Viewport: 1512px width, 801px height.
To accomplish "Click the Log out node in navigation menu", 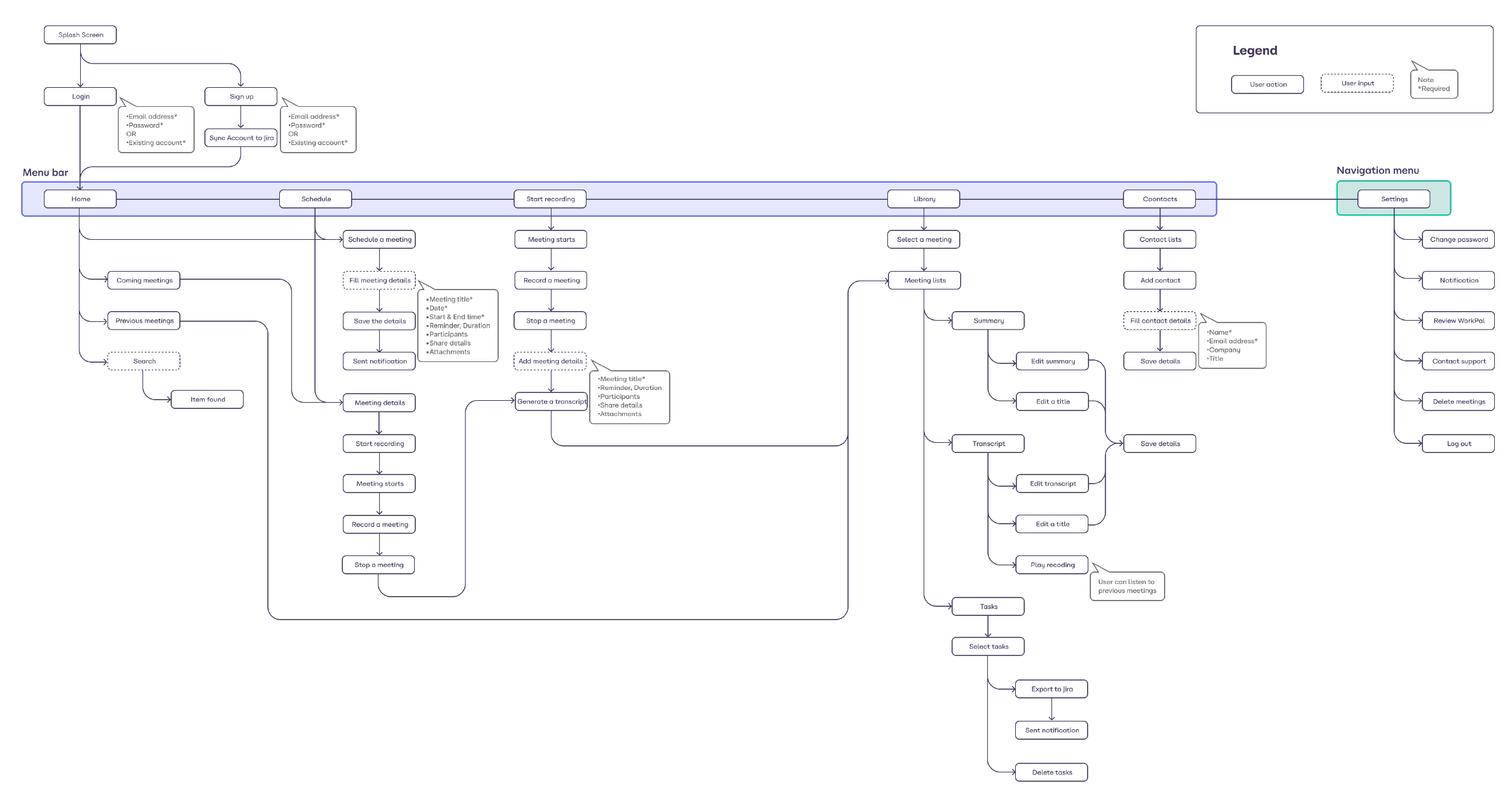I will (1458, 443).
